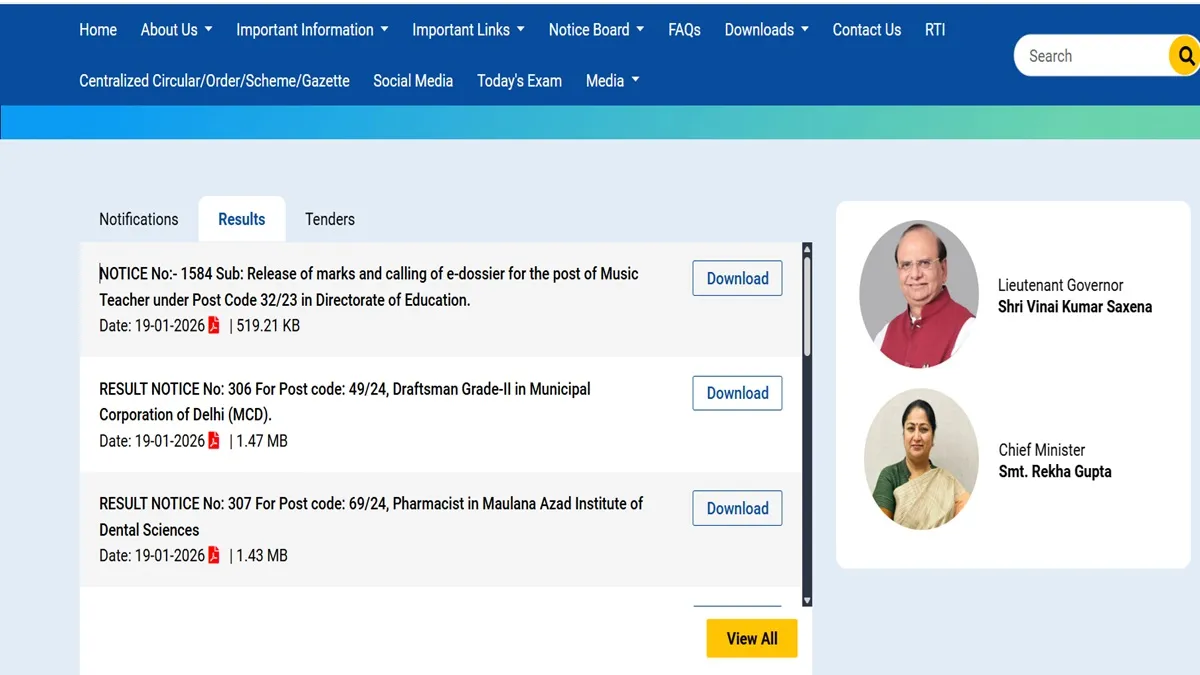Expand the Media dropdown menu
Image resolution: width=1200 pixels, height=675 pixels.
[x=612, y=81]
